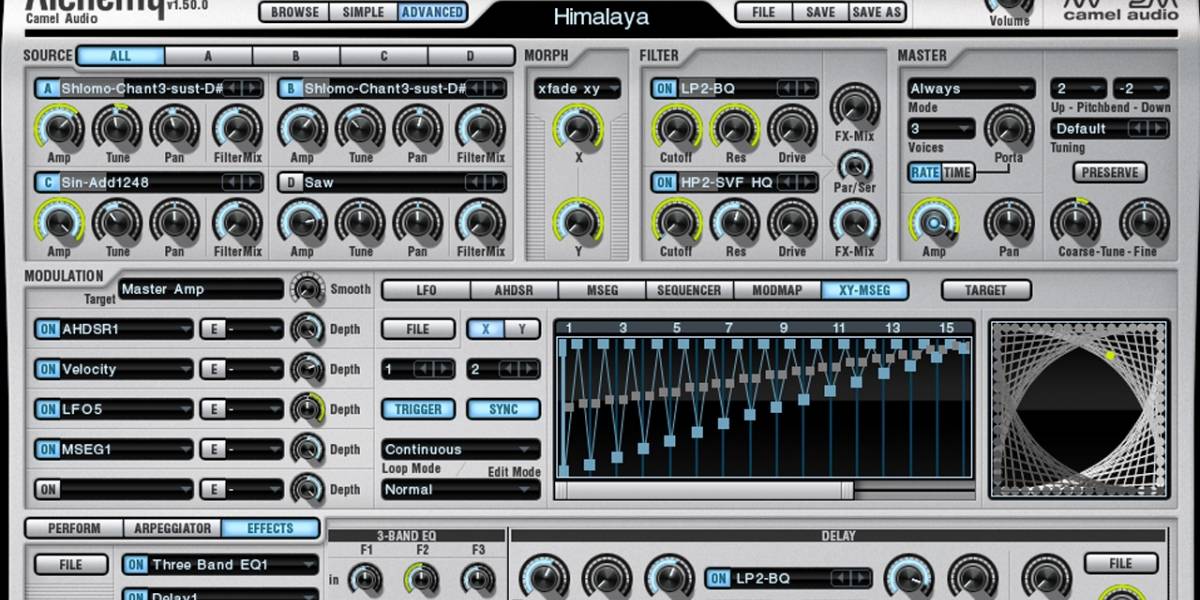The width and height of the screenshot is (1200, 600).
Task: Click the HP2-SVF HQ filter Drive knob
Action: coord(793,221)
